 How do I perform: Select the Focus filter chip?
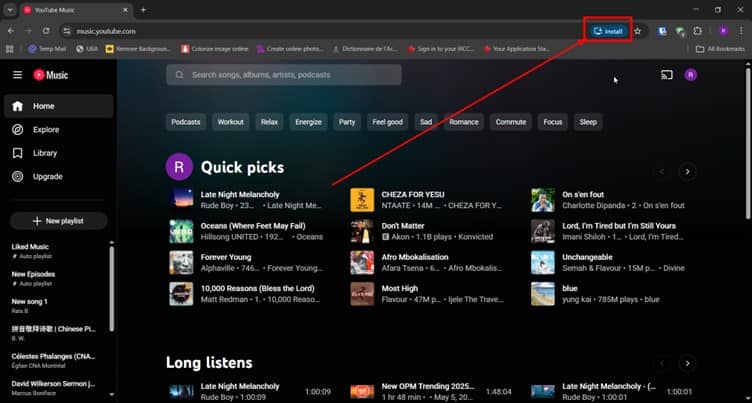click(x=552, y=122)
